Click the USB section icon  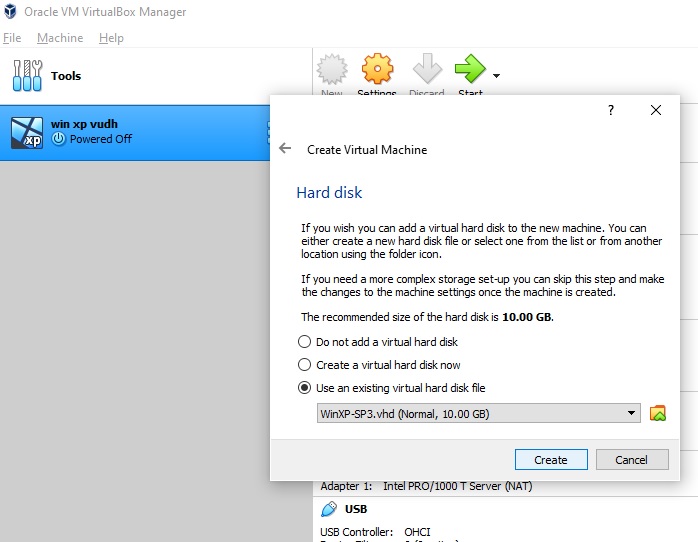tap(329, 509)
